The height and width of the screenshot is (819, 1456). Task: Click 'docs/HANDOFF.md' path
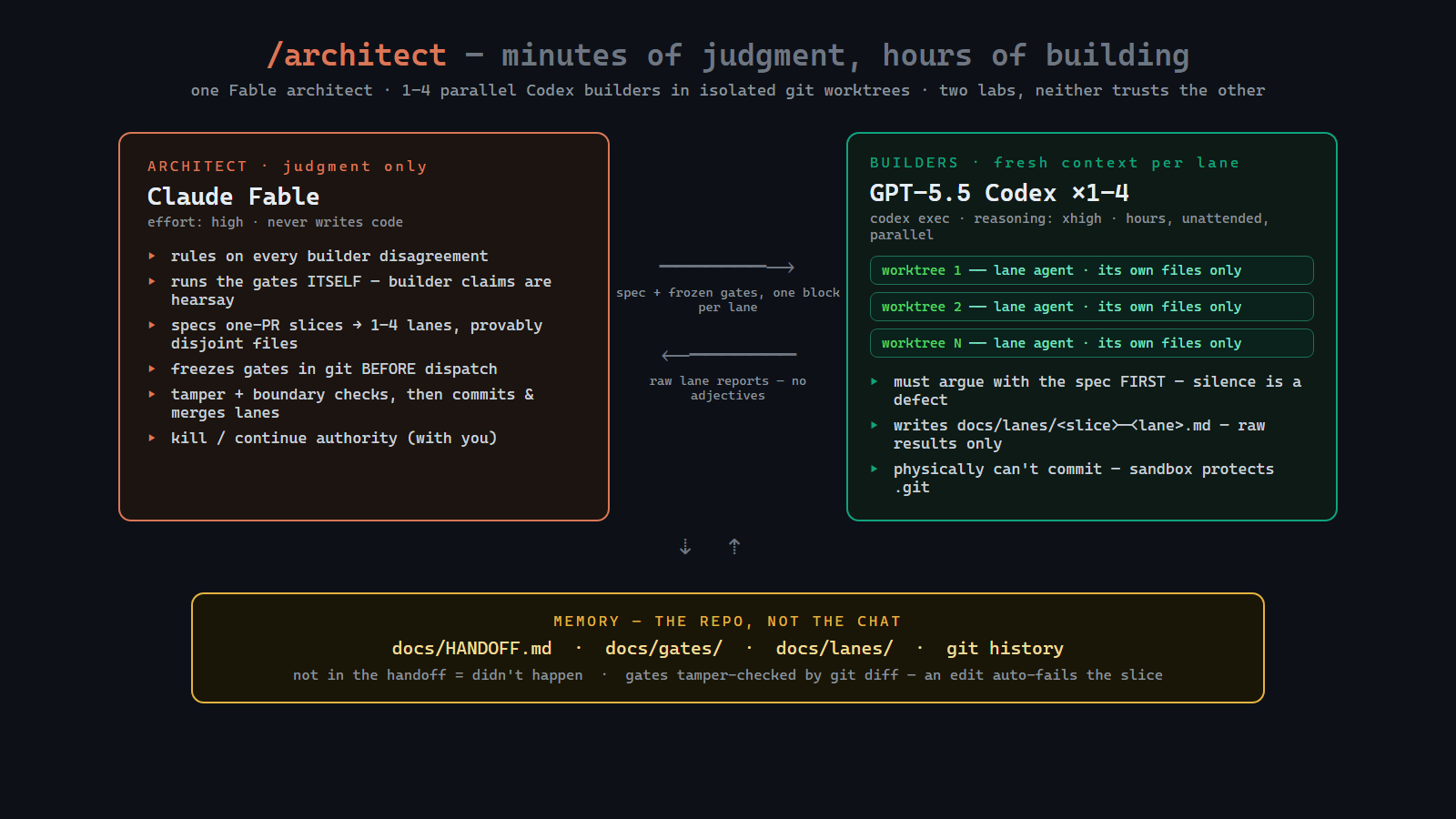pos(471,649)
